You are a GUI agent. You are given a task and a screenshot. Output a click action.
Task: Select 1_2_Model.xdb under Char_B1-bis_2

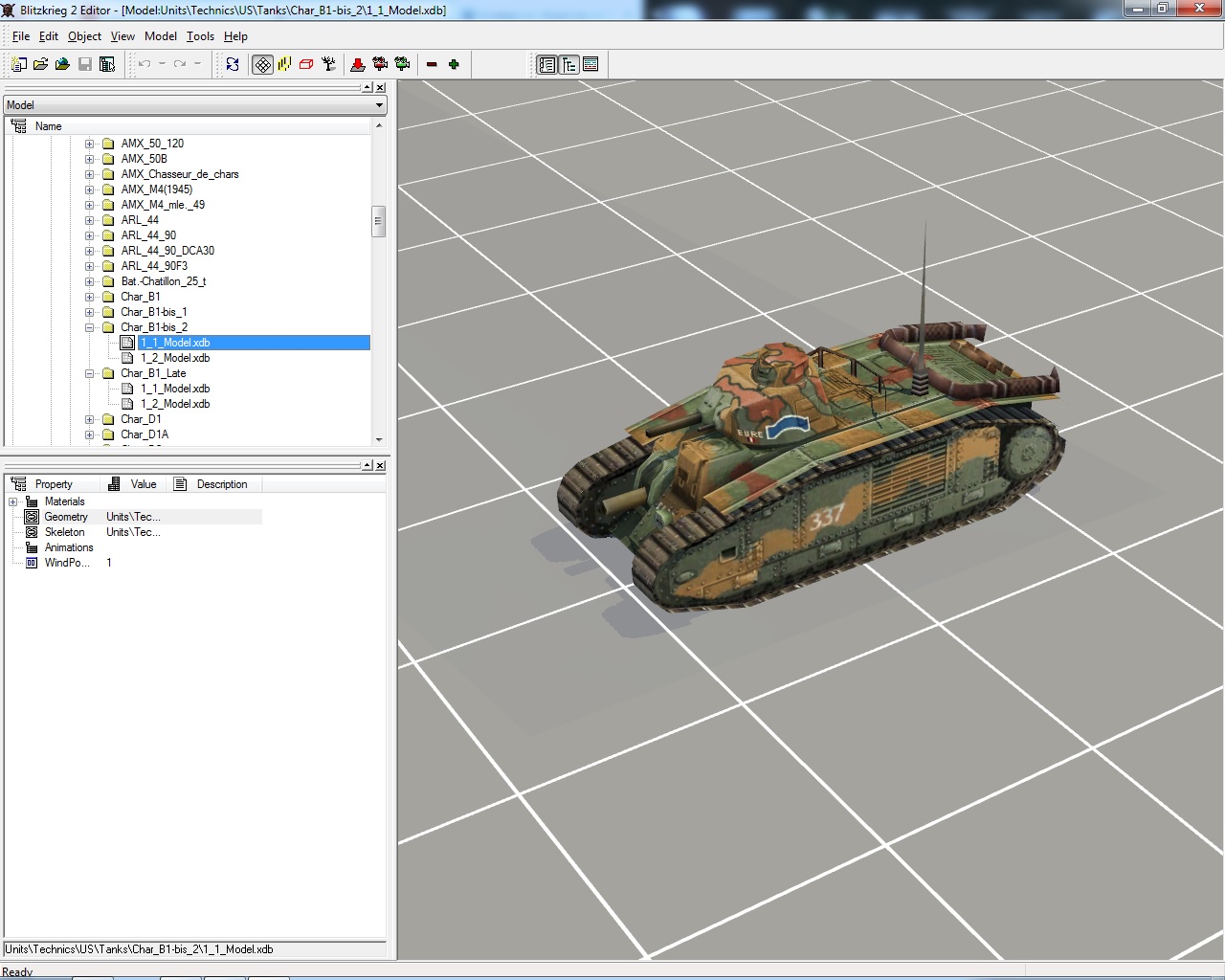point(175,358)
